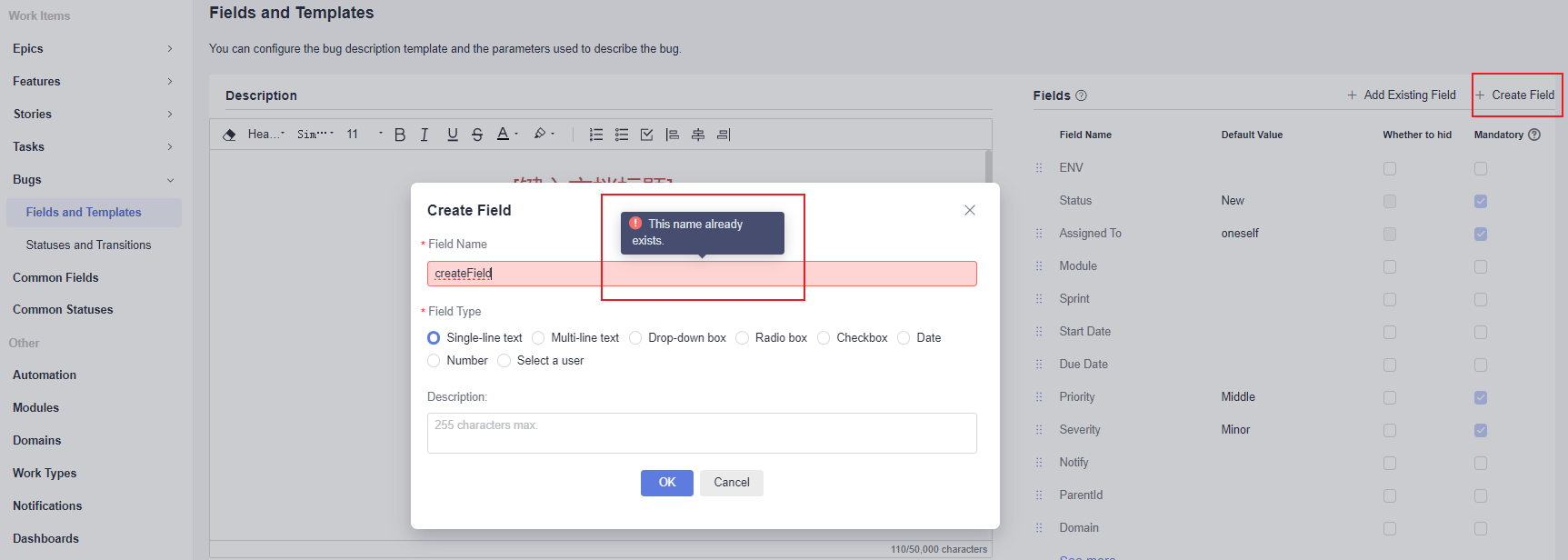Click the help icon next to Mandatory
The height and width of the screenshot is (560, 1568).
[x=1534, y=135]
